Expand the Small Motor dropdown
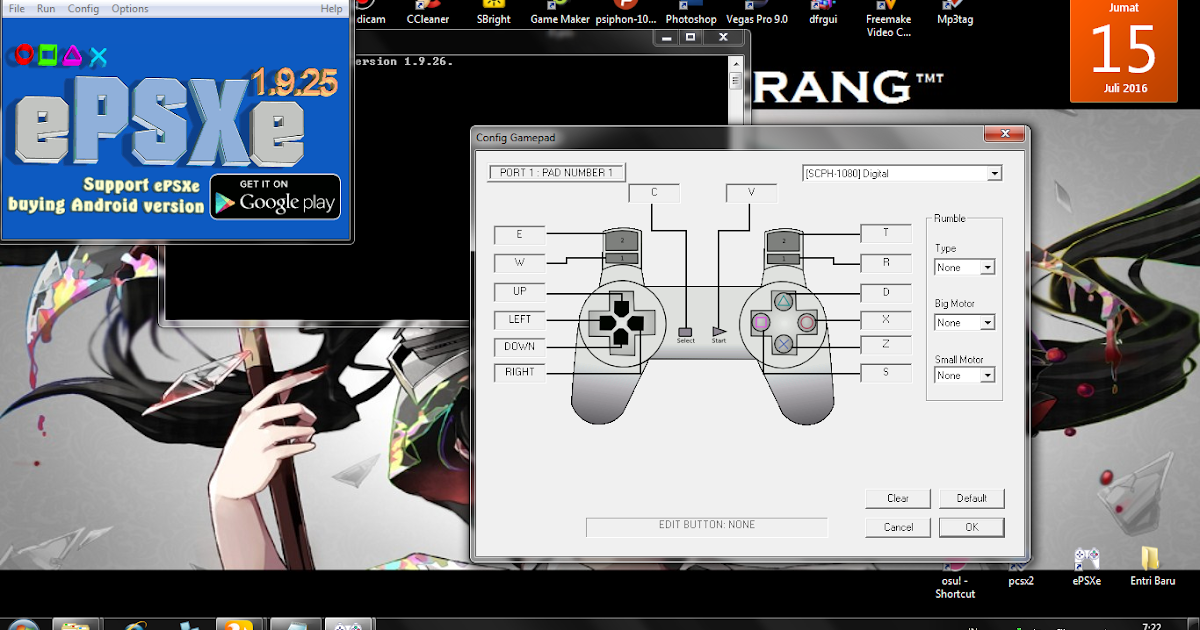This screenshot has width=1200, height=630. (964, 374)
